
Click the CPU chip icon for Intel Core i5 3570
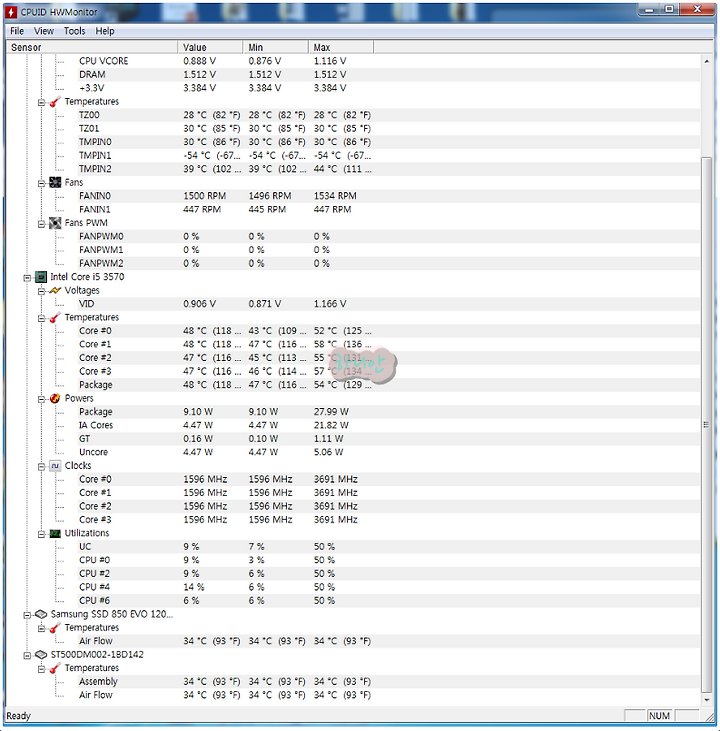[x=41, y=277]
